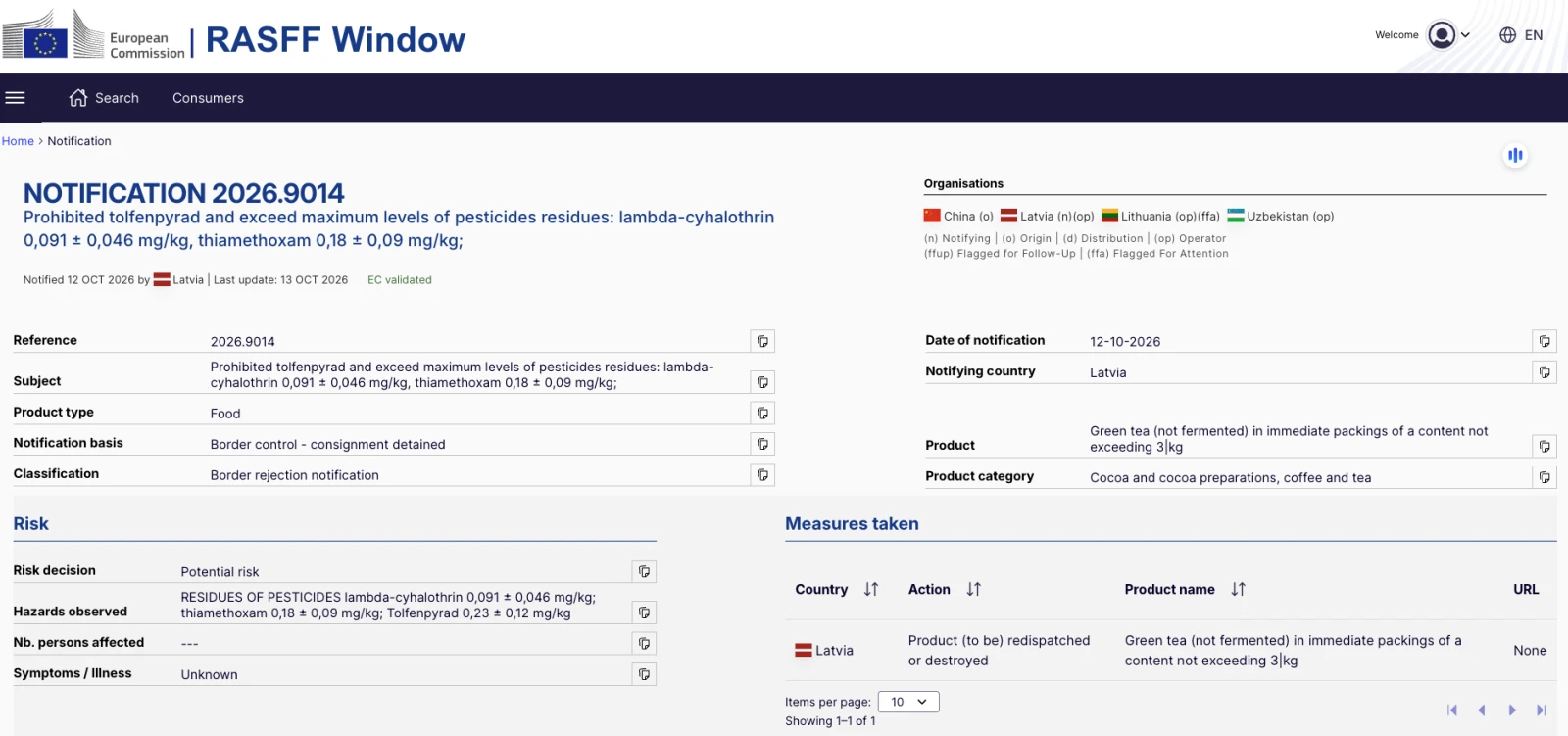Image resolution: width=1568 pixels, height=736 pixels.
Task: Click the China (o) organisation entry
Action: coord(958,216)
